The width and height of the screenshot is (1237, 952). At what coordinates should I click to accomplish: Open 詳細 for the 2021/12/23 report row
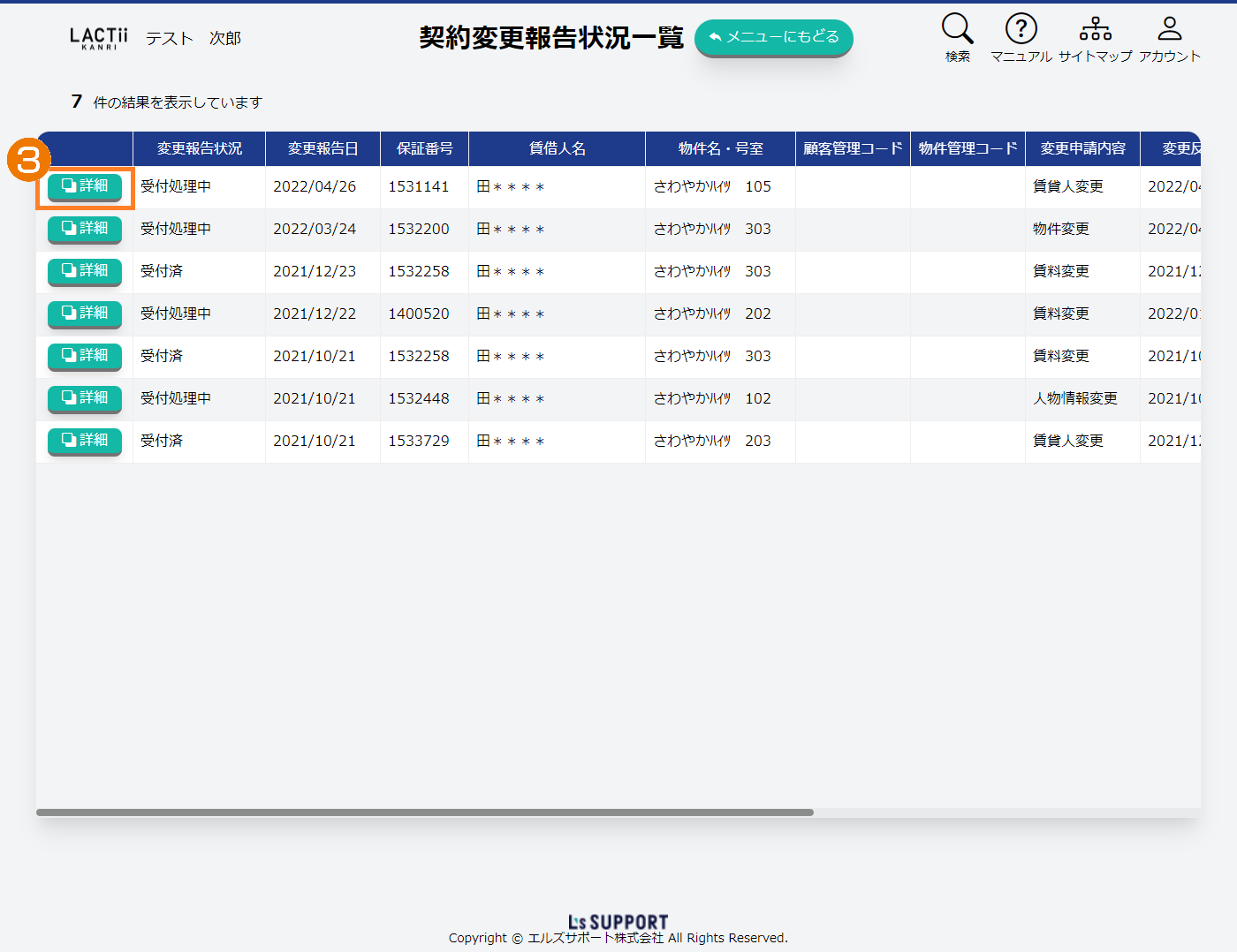pos(85,271)
